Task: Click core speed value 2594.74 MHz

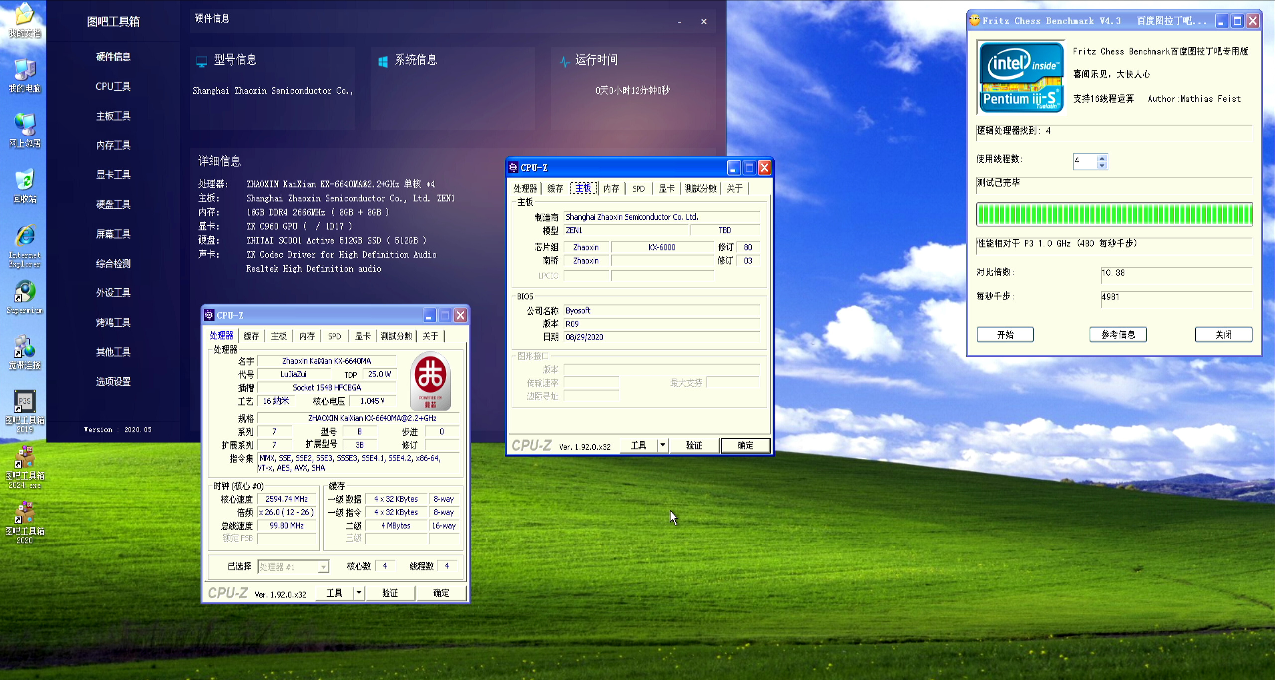Action: (x=288, y=498)
